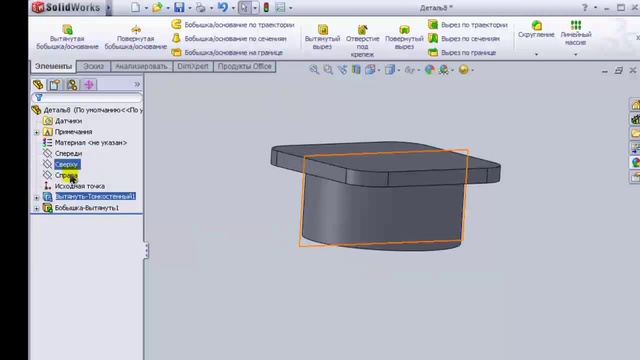The height and width of the screenshot is (360, 640).
Task: Expand the Примечания tree node
Action: (36, 132)
